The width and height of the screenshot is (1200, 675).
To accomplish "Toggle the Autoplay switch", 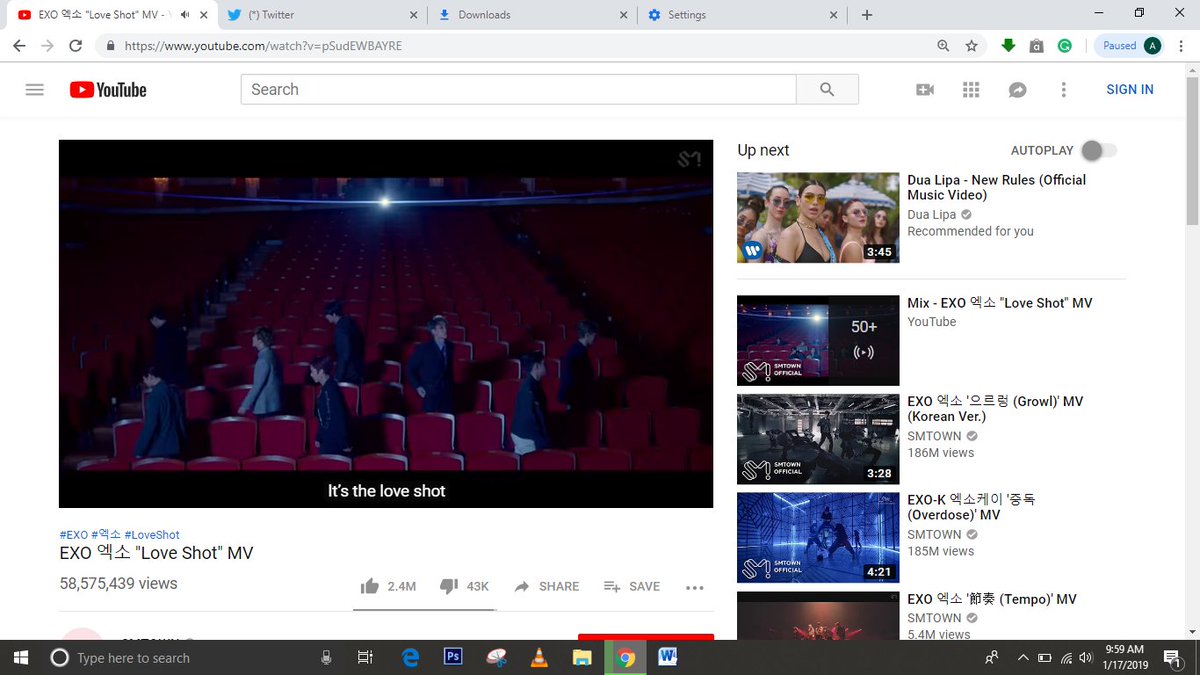I will pyautogui.click(x=1099, y=150).
